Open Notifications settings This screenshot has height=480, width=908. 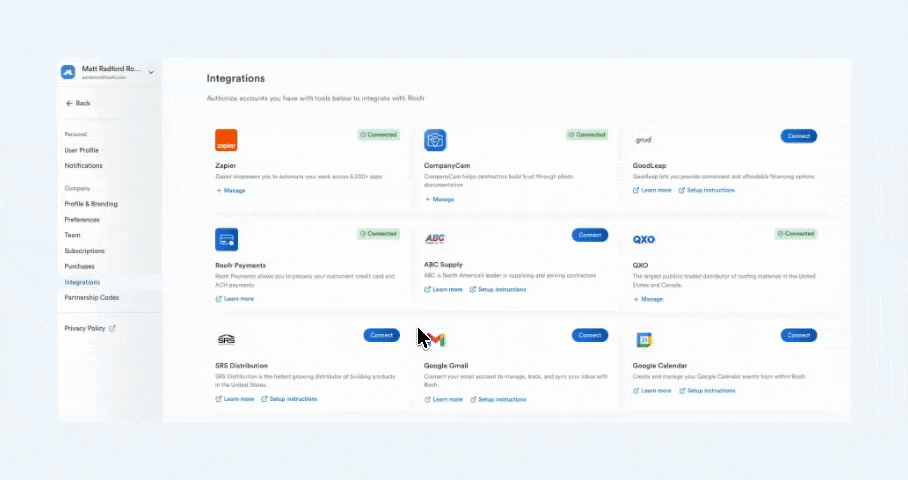(83, 166)
